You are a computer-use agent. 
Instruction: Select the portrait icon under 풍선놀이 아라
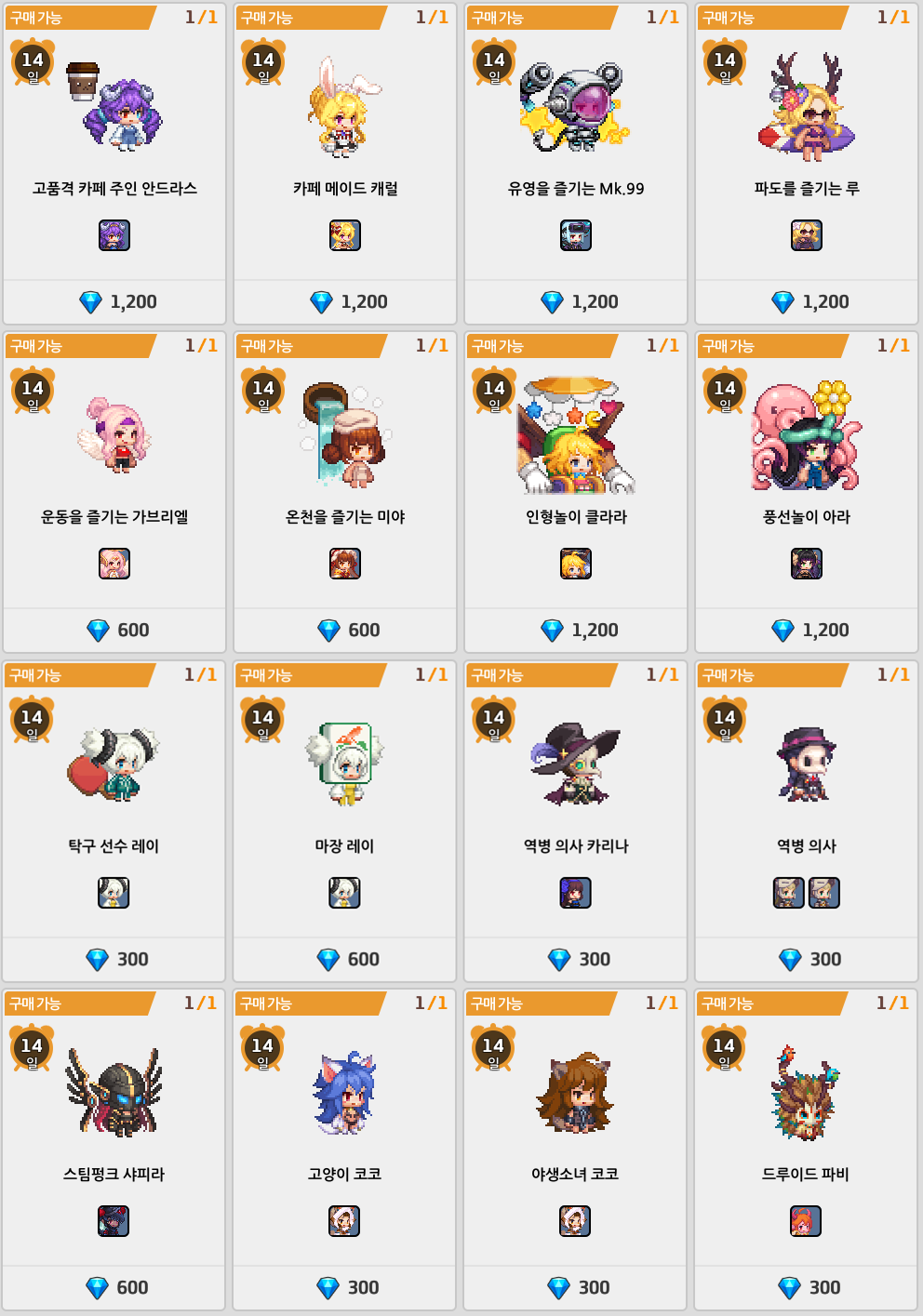(807, 564)
